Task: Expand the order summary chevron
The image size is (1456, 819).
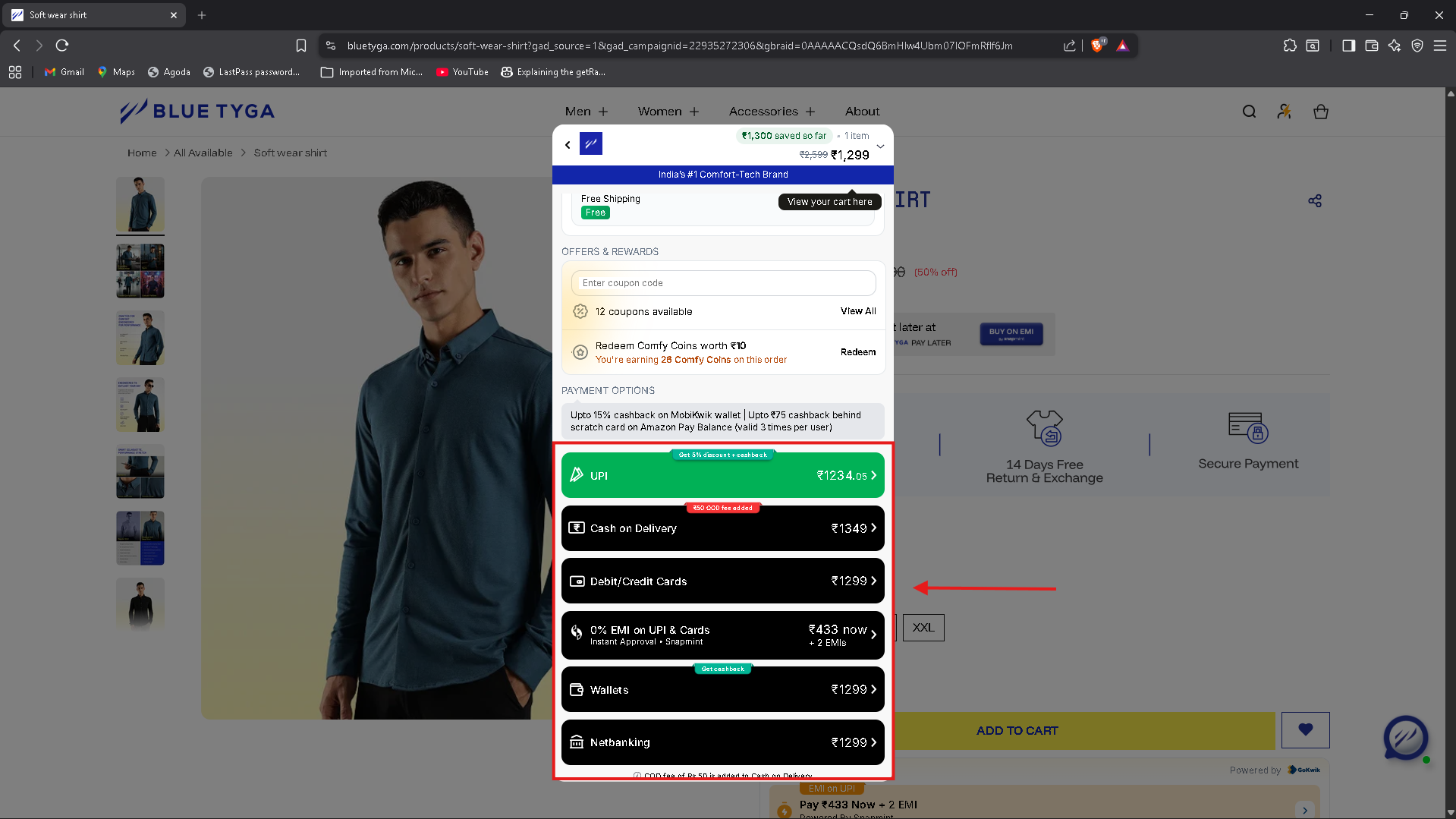Action: point(880,146)
